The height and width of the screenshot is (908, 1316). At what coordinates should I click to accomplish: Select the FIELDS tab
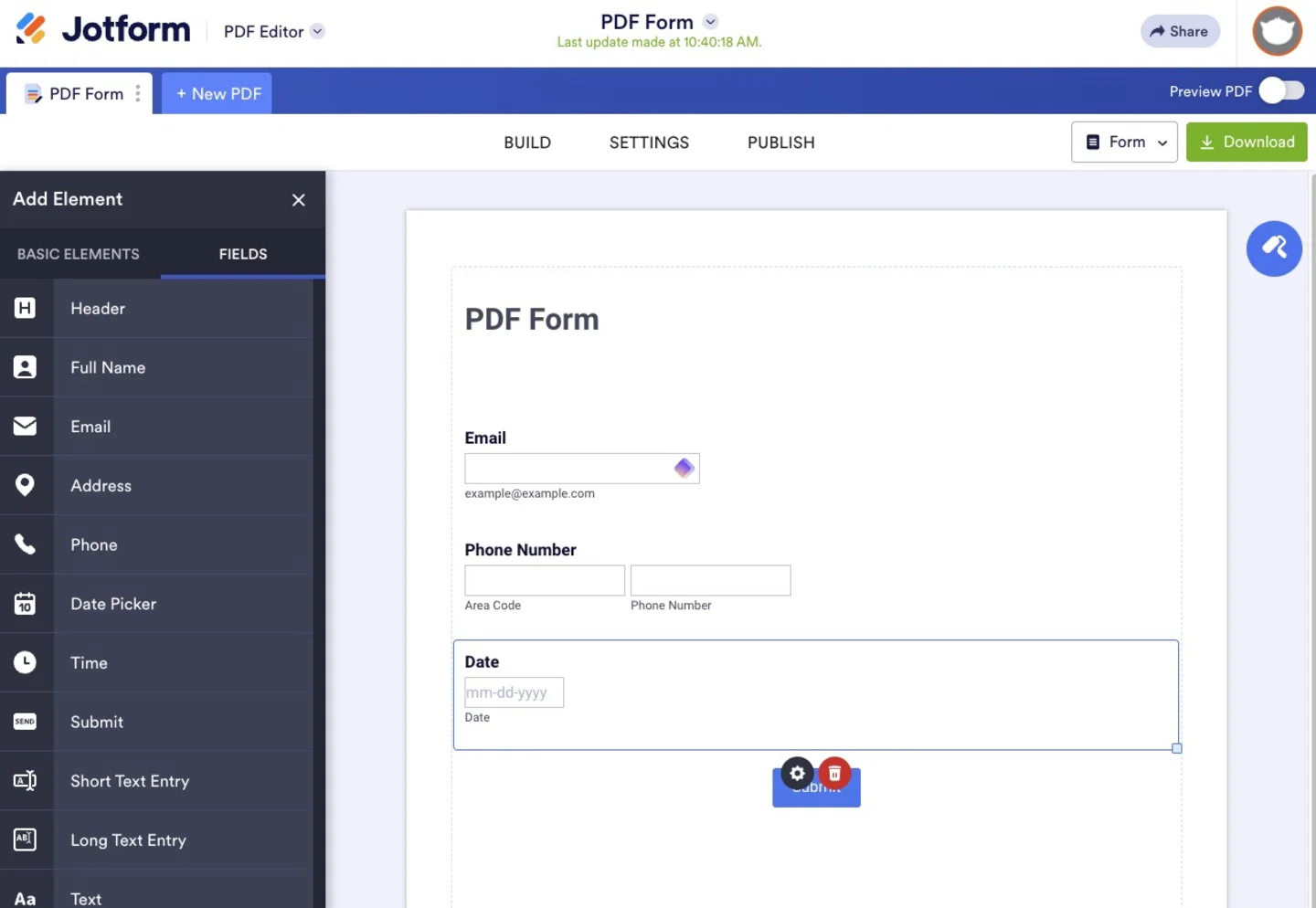[x=243, y=254]
